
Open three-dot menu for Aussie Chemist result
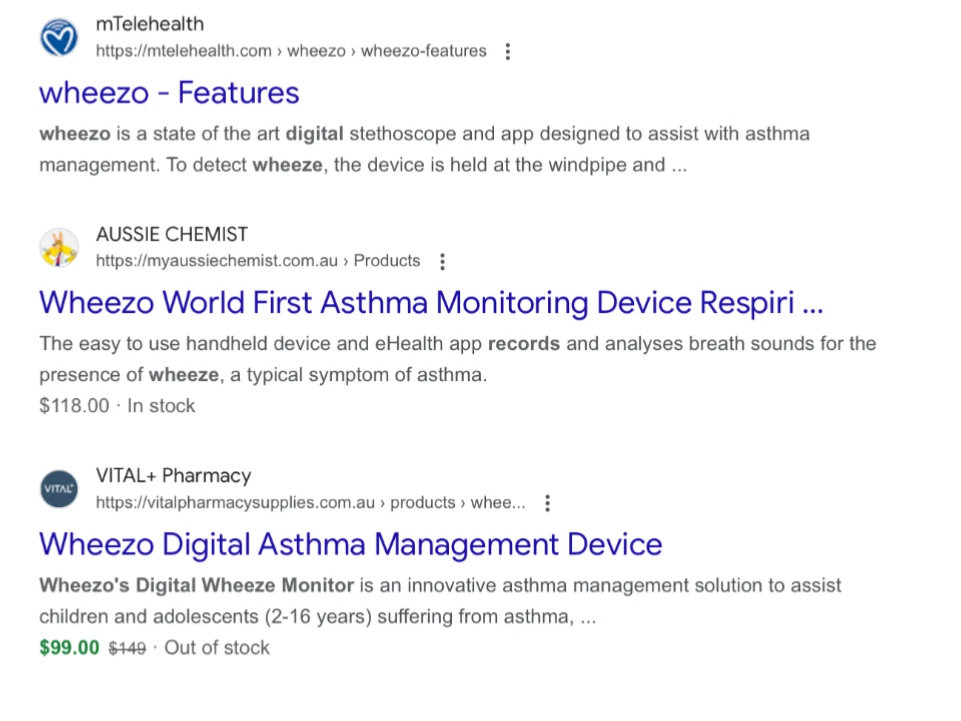[x=442, y=262]
